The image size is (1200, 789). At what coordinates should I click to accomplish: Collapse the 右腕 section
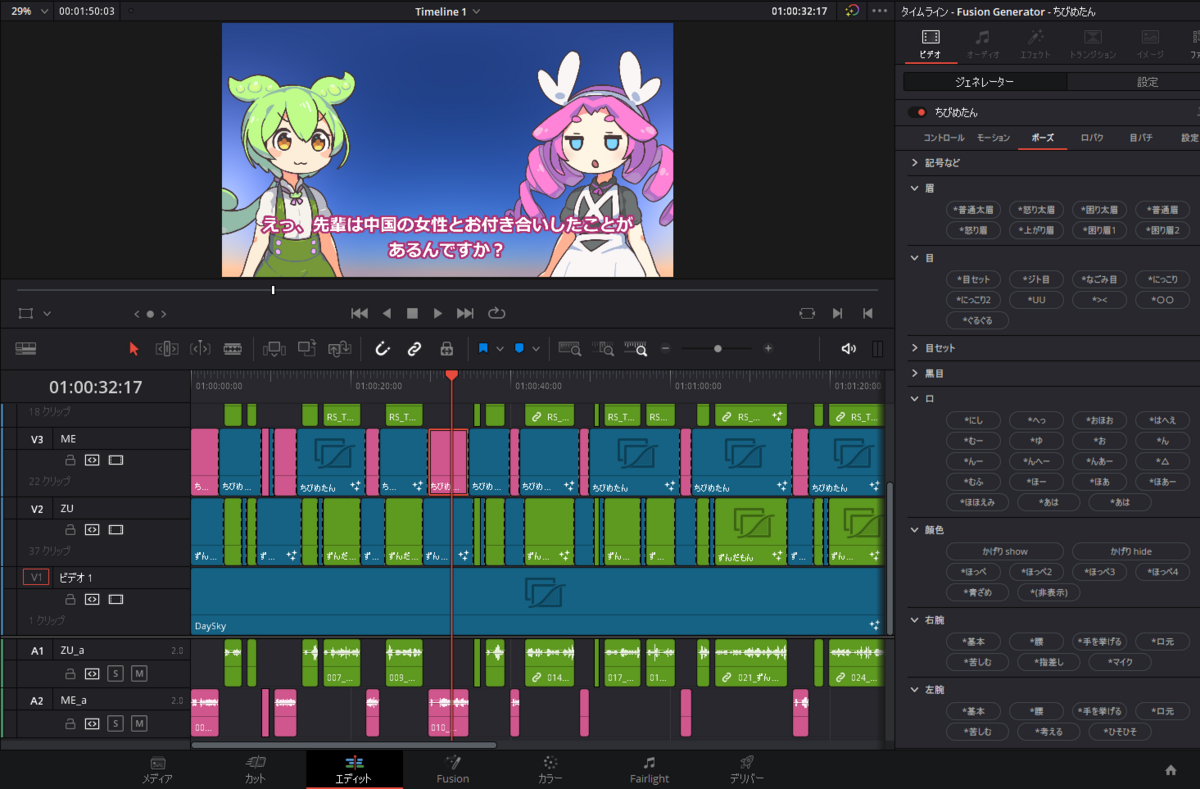[x=914, y=620]
